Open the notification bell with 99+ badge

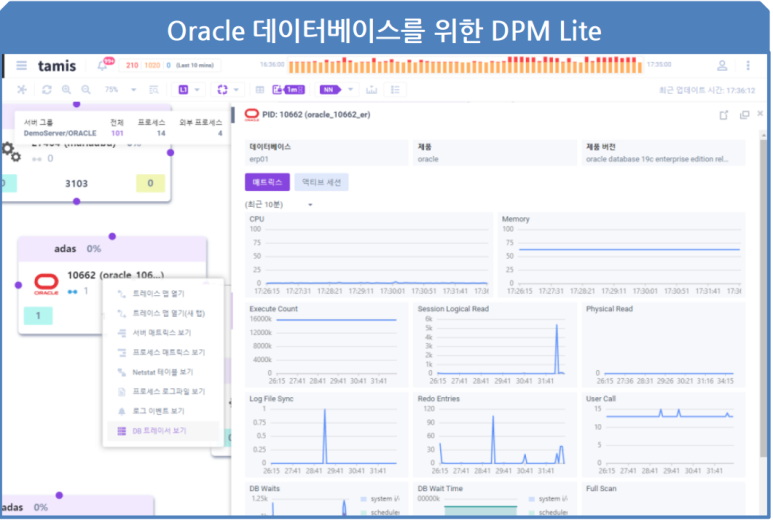[103, 66]
